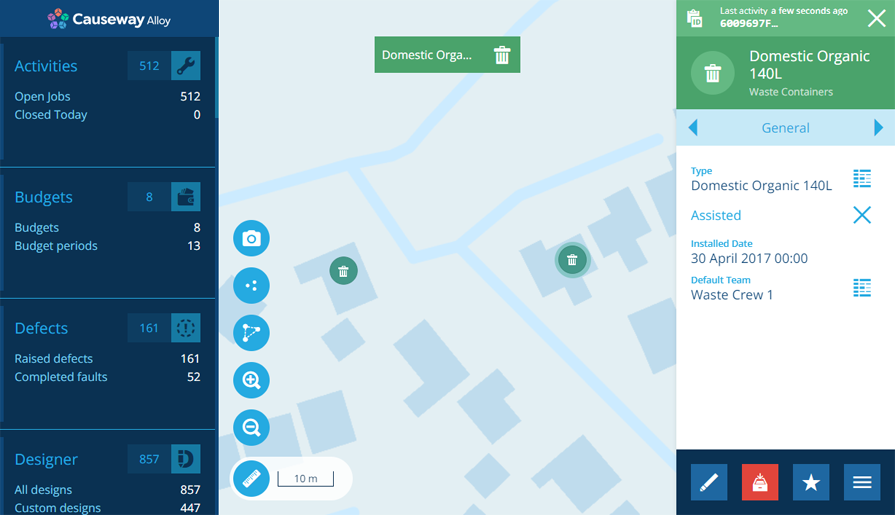Screen dimensions: 895x515
Task: Click the 6009697F... asset ID text
Action: 749,23
